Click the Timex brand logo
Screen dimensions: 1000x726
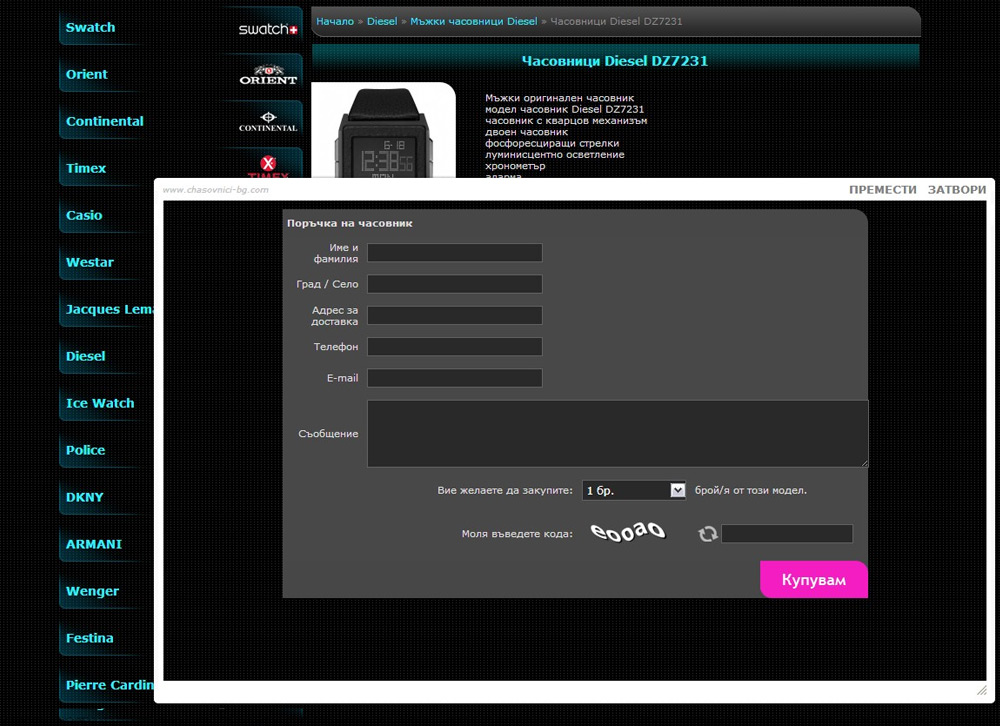click(268, 167)
